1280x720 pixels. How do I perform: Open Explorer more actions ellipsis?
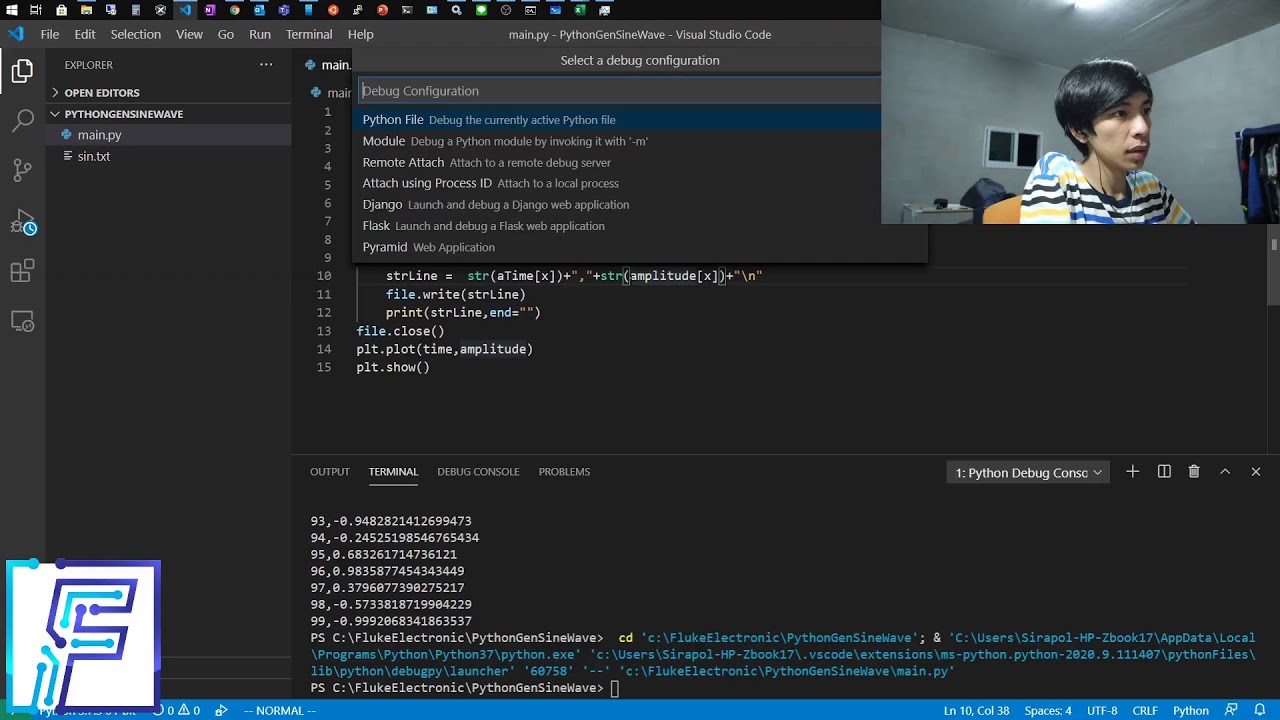point(266,65)
